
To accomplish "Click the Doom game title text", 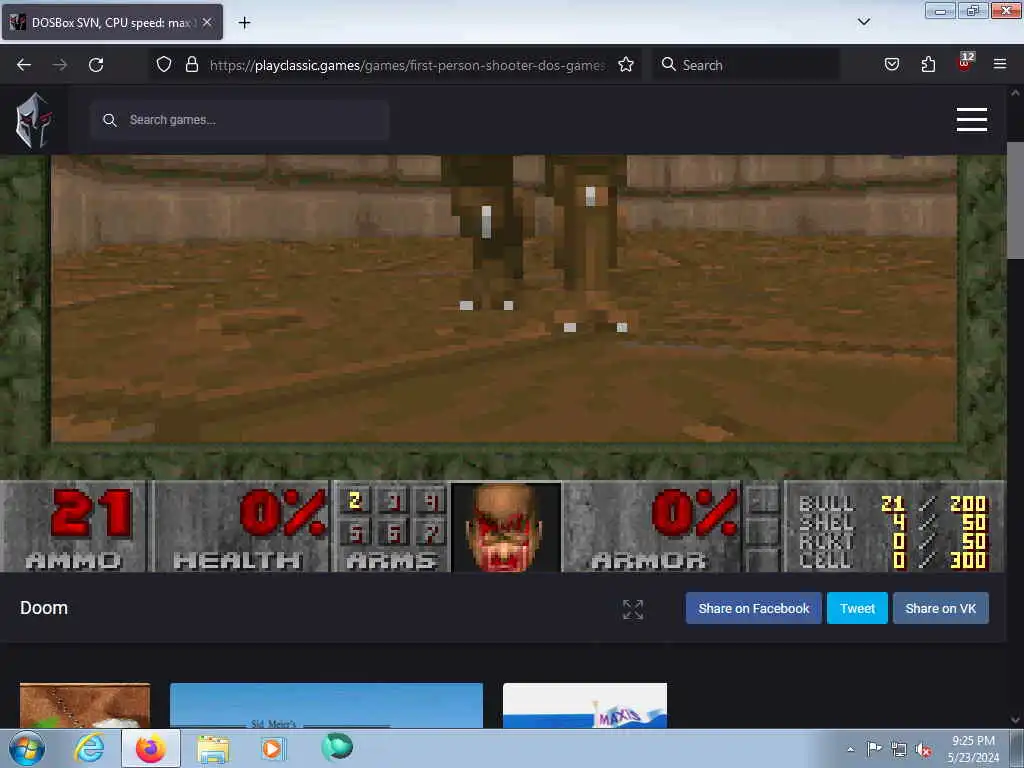I will (x=44, y=608).
